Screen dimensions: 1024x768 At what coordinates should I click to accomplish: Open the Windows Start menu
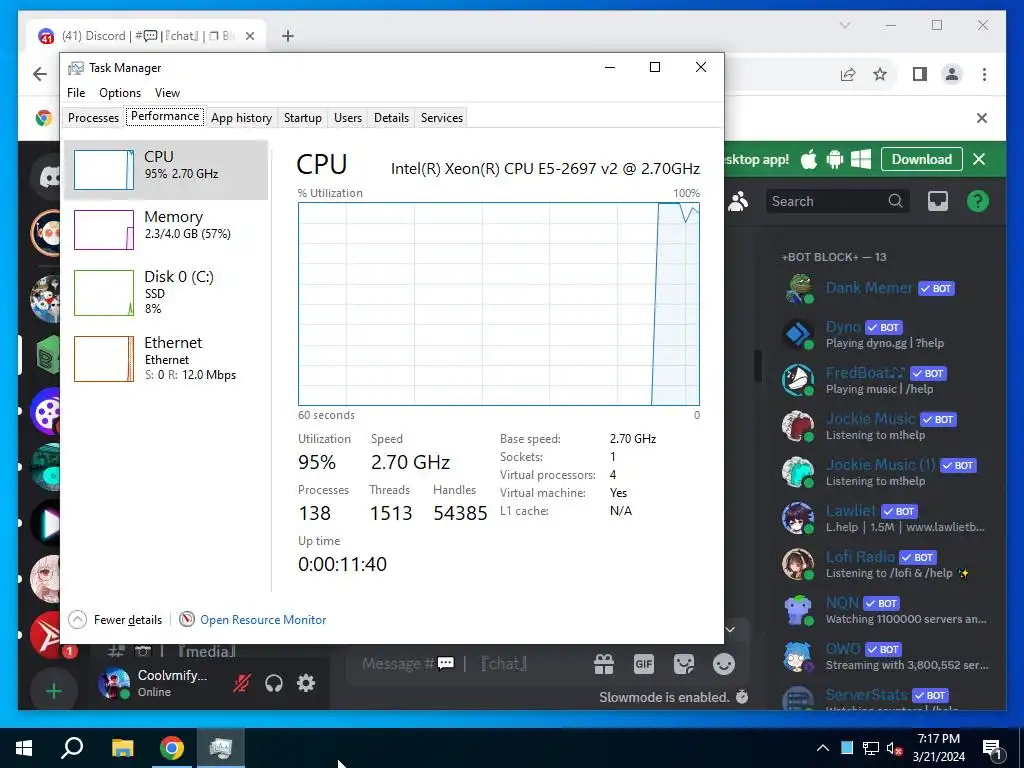(x=24, y=748)
